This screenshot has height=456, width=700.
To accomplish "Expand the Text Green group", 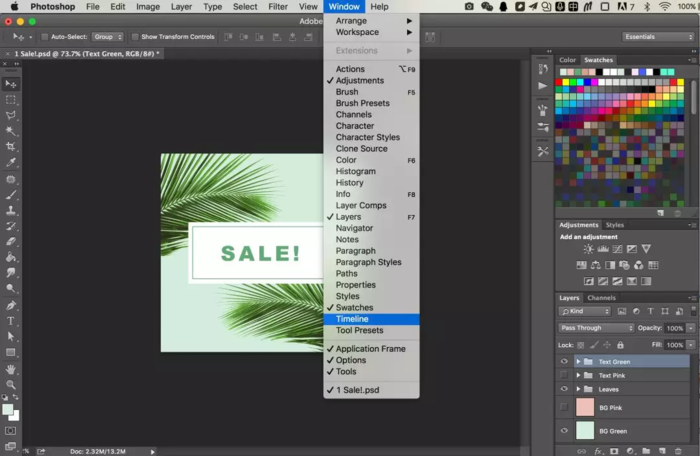I will pos(578,361).
